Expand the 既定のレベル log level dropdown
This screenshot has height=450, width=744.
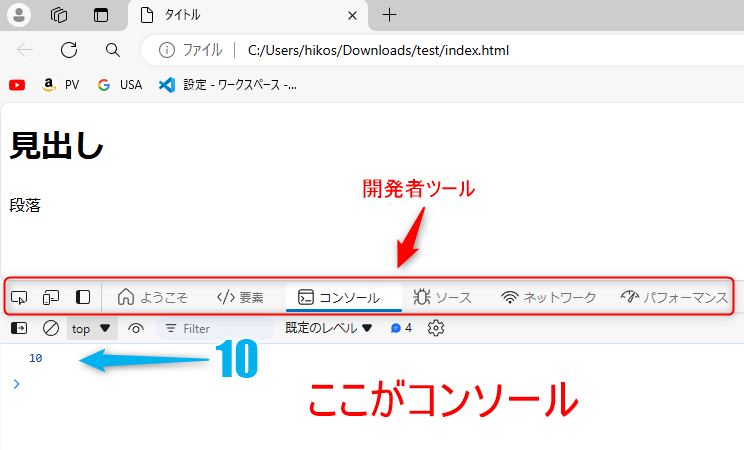click(x=328, y=328)
